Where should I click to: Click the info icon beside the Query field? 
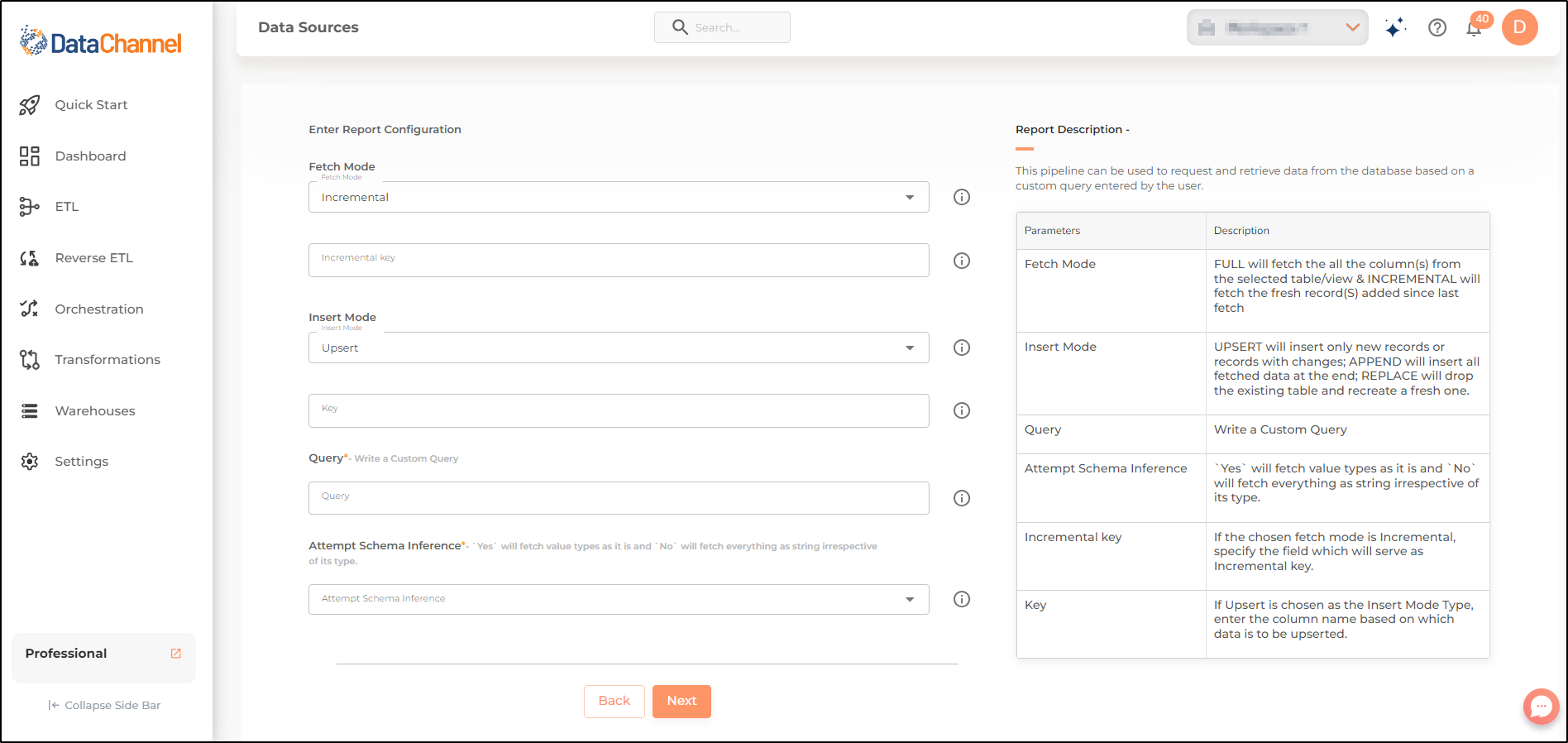click(962, 498)
